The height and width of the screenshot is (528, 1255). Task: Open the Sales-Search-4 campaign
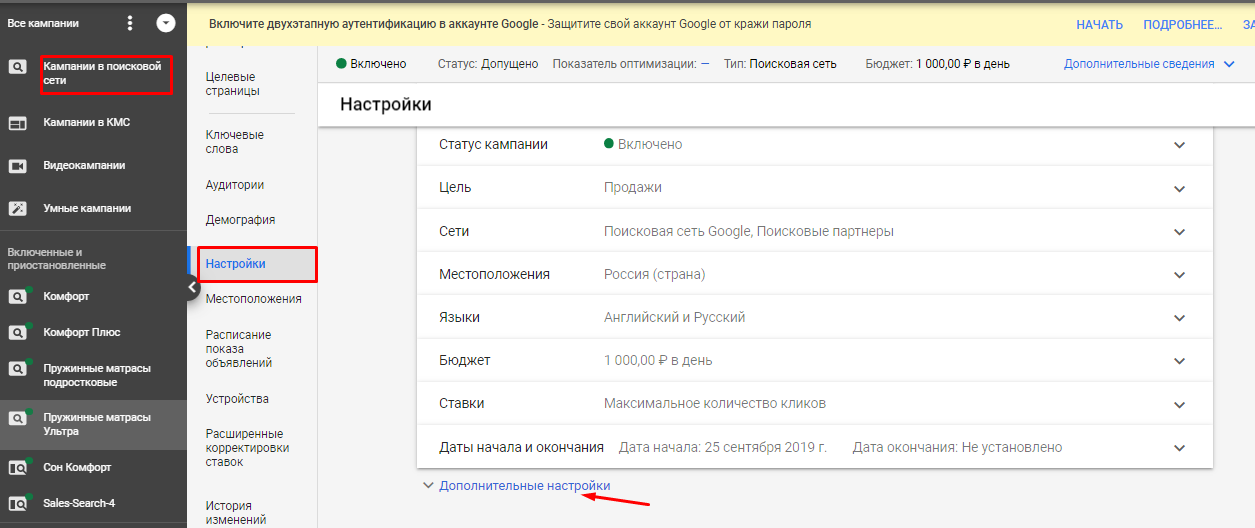click(78, 503)
